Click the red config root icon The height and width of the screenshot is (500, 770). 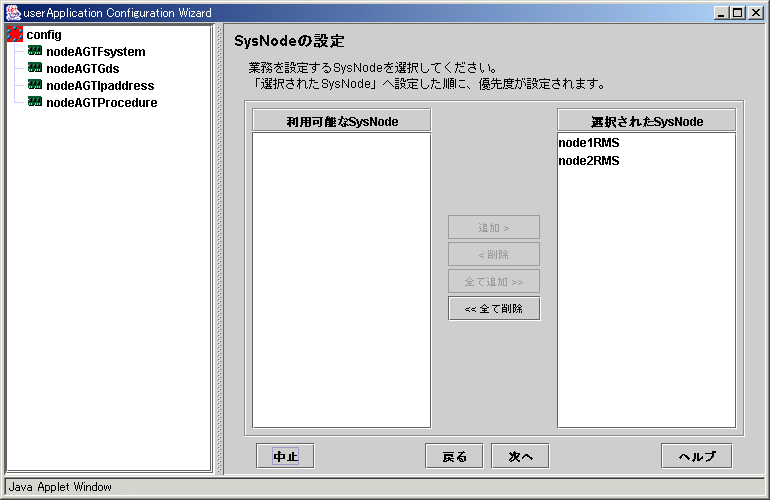15,35
